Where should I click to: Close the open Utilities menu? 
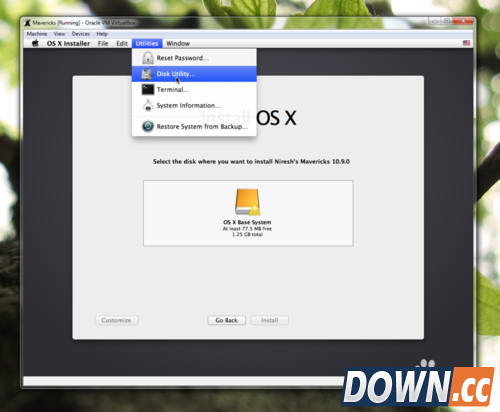(147, 43)
